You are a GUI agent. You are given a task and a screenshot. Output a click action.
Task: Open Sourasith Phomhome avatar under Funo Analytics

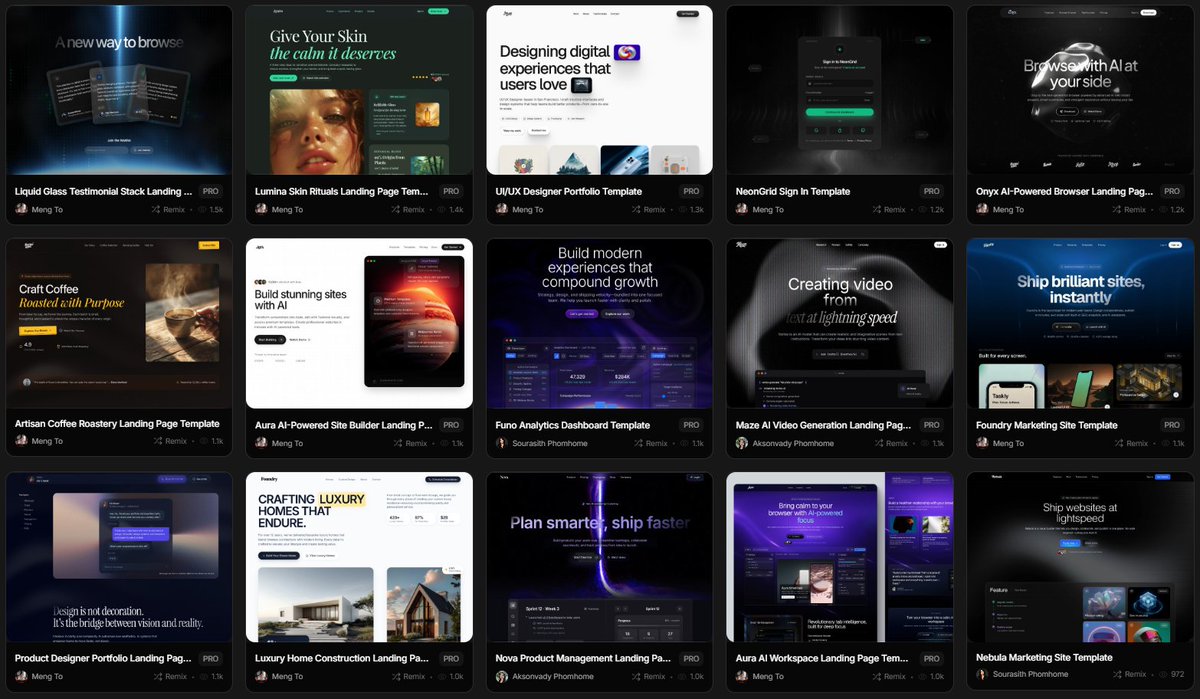click(x=502, y=443)
